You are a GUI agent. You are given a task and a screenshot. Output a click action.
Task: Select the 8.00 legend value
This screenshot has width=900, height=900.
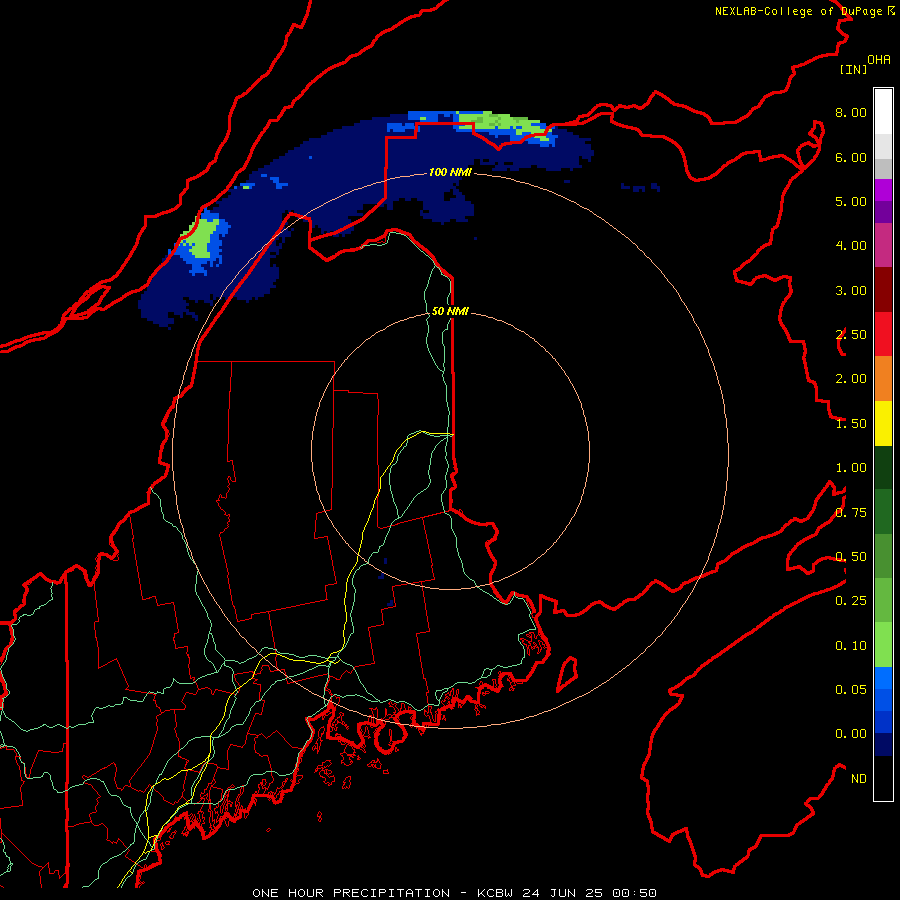[x=851, y=112]
